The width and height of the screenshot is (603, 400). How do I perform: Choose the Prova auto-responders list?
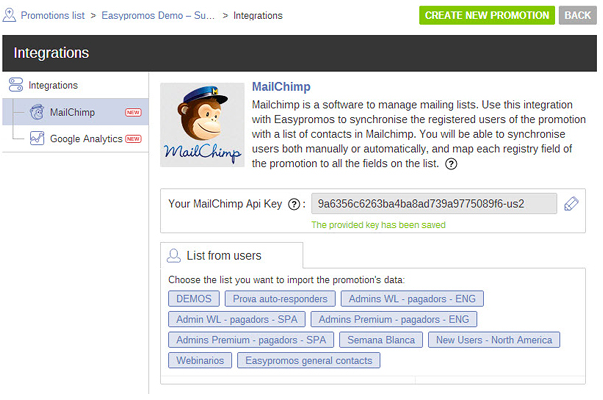[280, 298]
